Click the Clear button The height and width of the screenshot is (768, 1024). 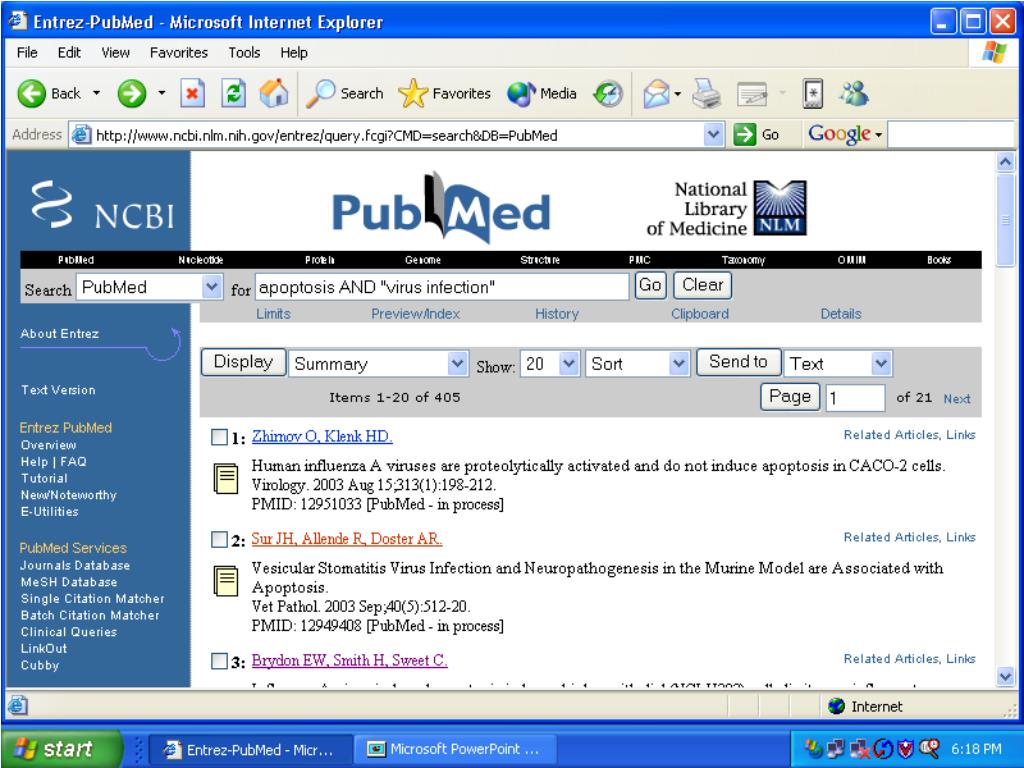point(703,285)
